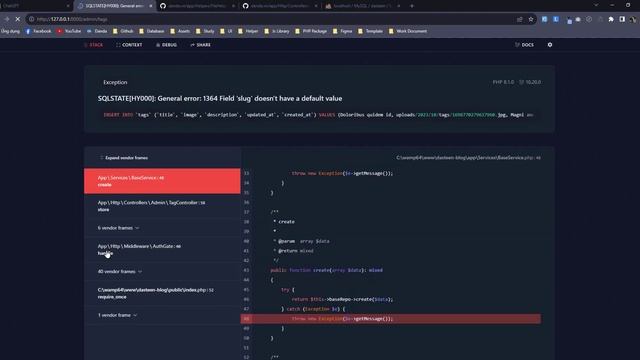The height and width of the screenshot is (360, 640).
Task: Toggle the browser side panel icon
Action: pos(622,19)
